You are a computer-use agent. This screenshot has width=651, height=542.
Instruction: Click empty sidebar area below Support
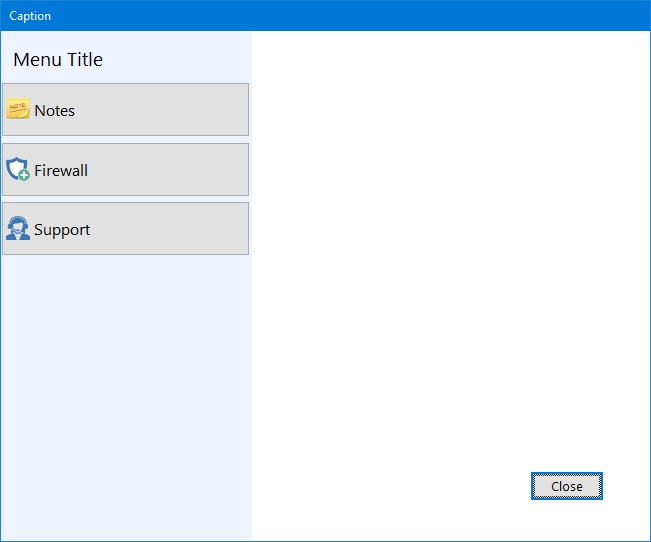point(125,400)
